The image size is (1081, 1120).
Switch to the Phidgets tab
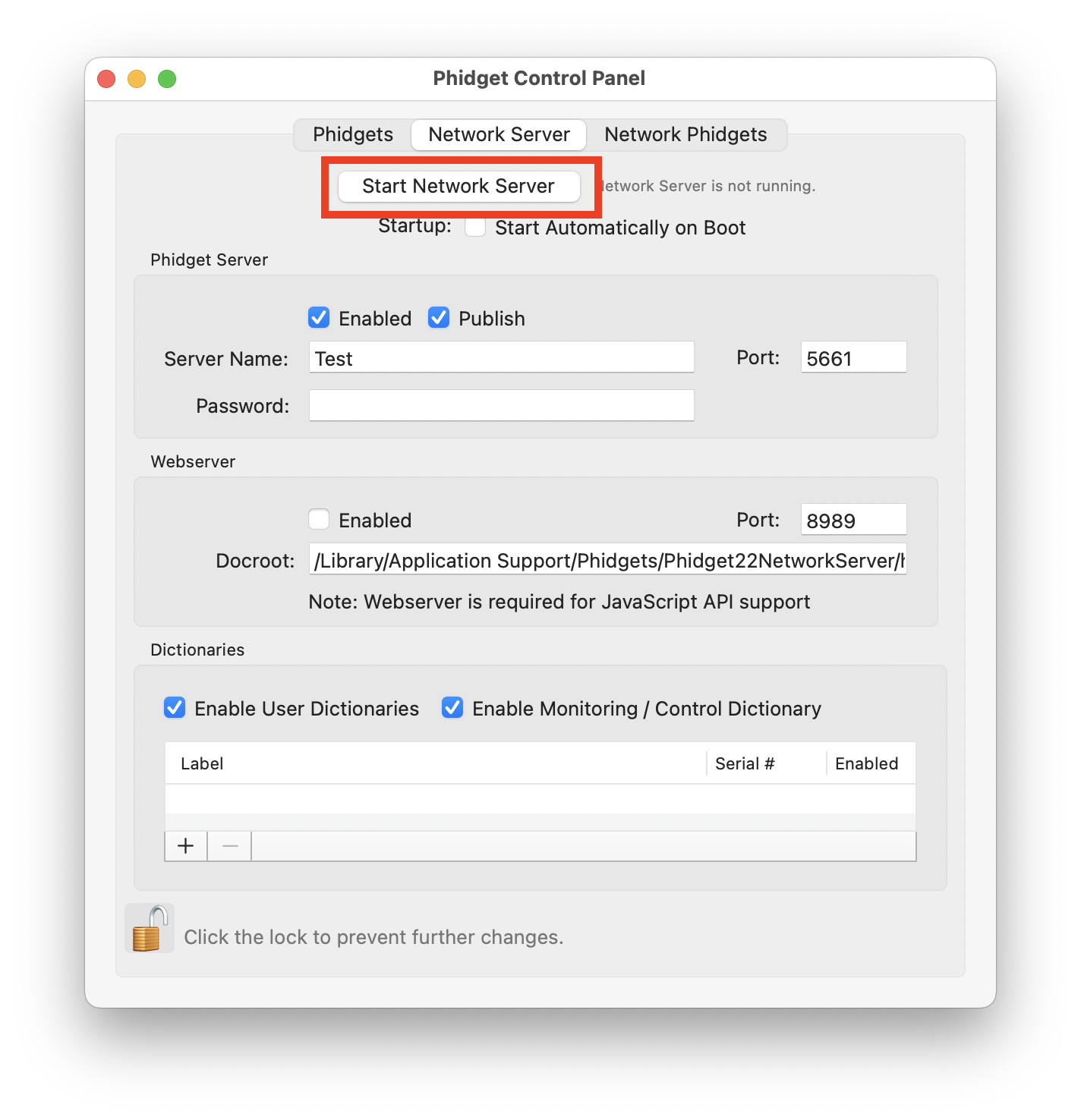coord(353,134)
